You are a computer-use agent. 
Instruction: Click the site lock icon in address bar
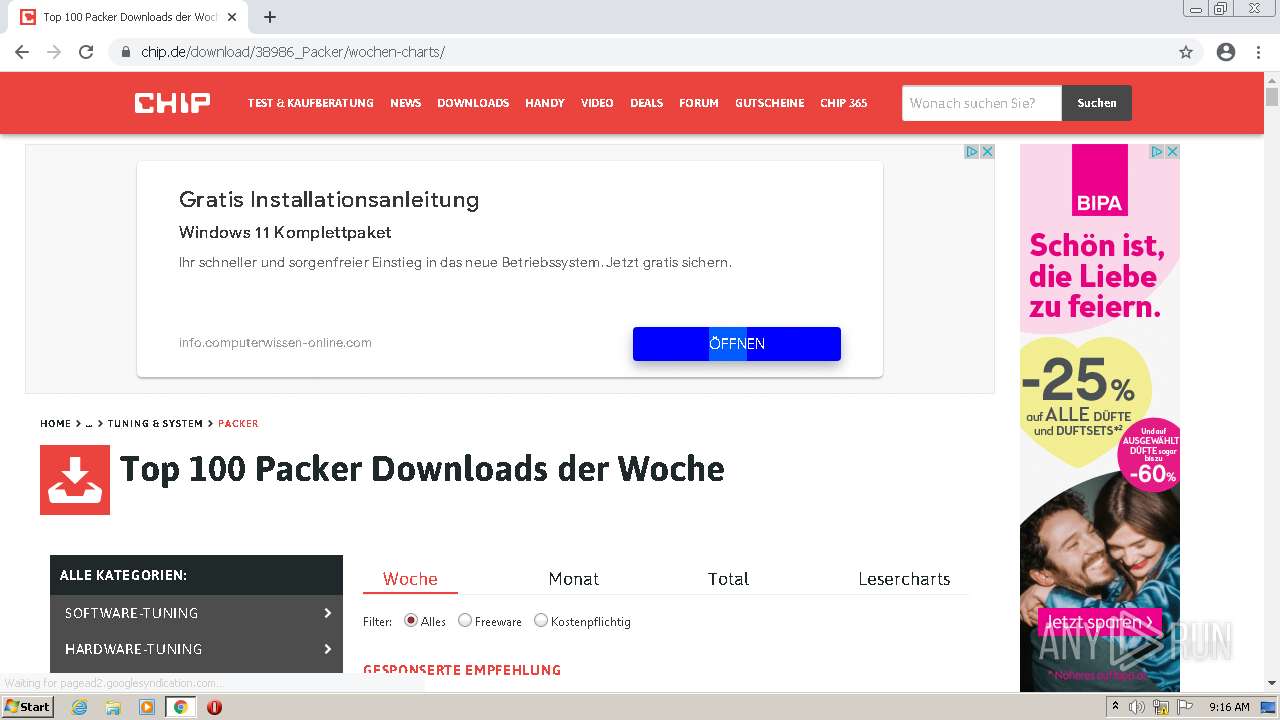coord(126,52)
